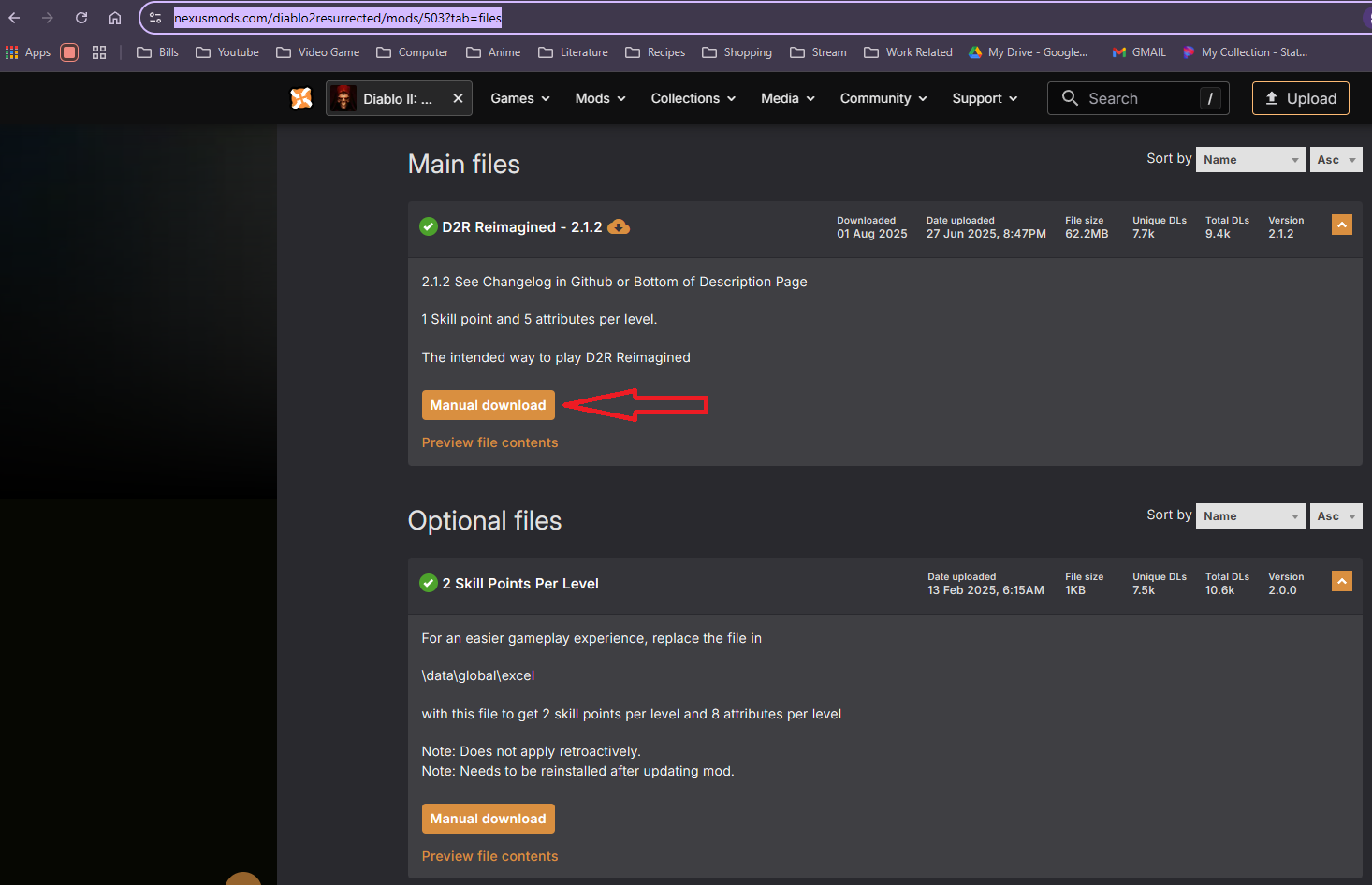Open Optional files Asc order dropdown
The image size is (1372, 885).
1336,516
